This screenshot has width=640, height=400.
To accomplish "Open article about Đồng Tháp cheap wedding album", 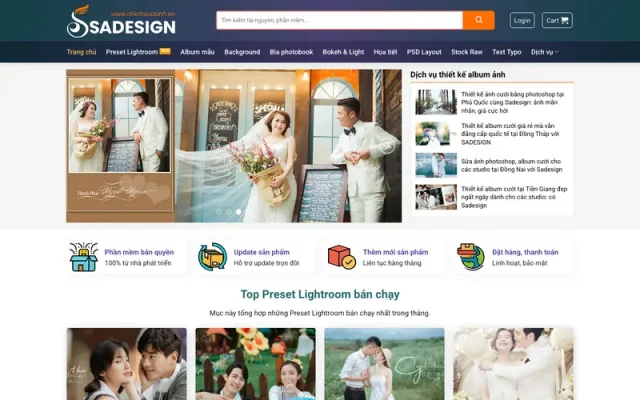I will (x=510, y=134).
